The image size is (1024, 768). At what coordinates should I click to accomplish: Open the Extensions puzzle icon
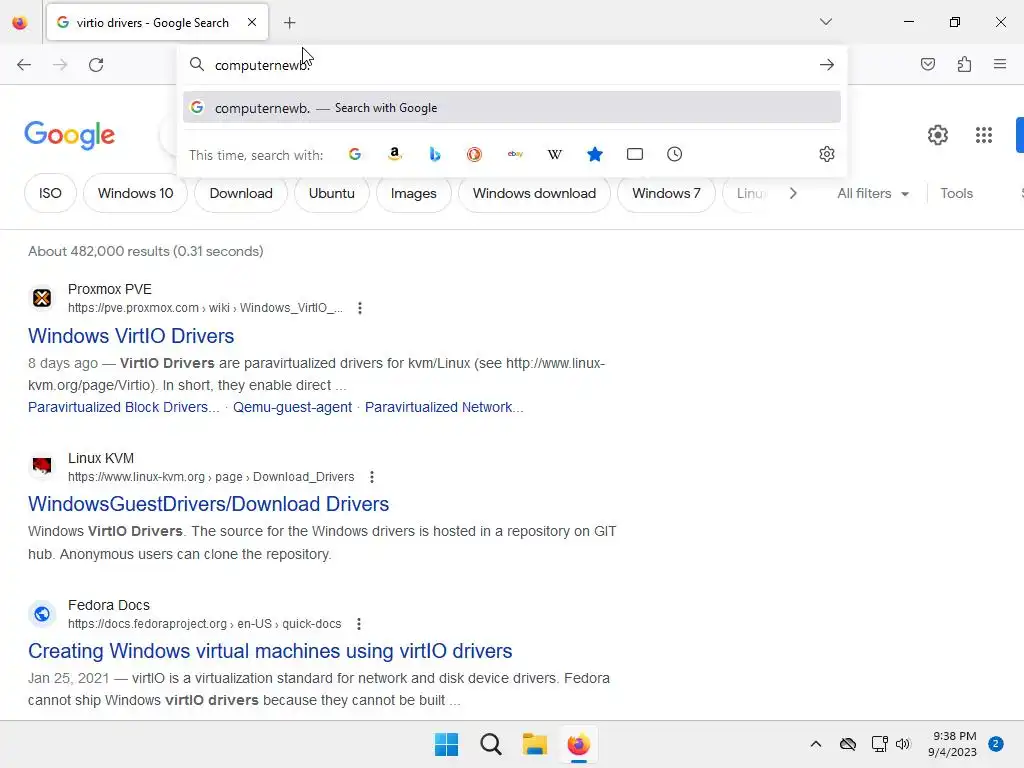pos(964,64)
